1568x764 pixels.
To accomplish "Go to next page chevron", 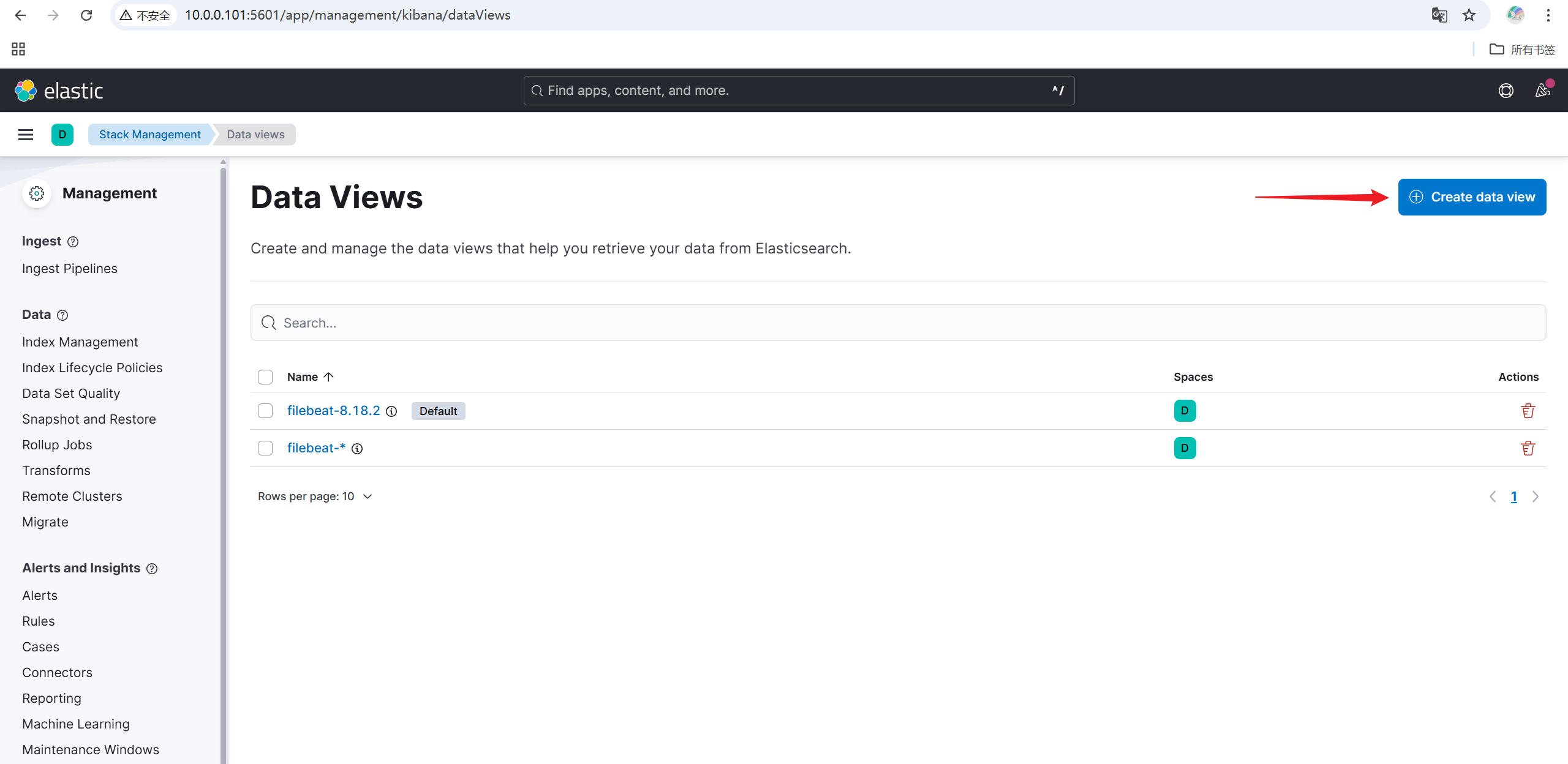I will (x=1535, y=496).
